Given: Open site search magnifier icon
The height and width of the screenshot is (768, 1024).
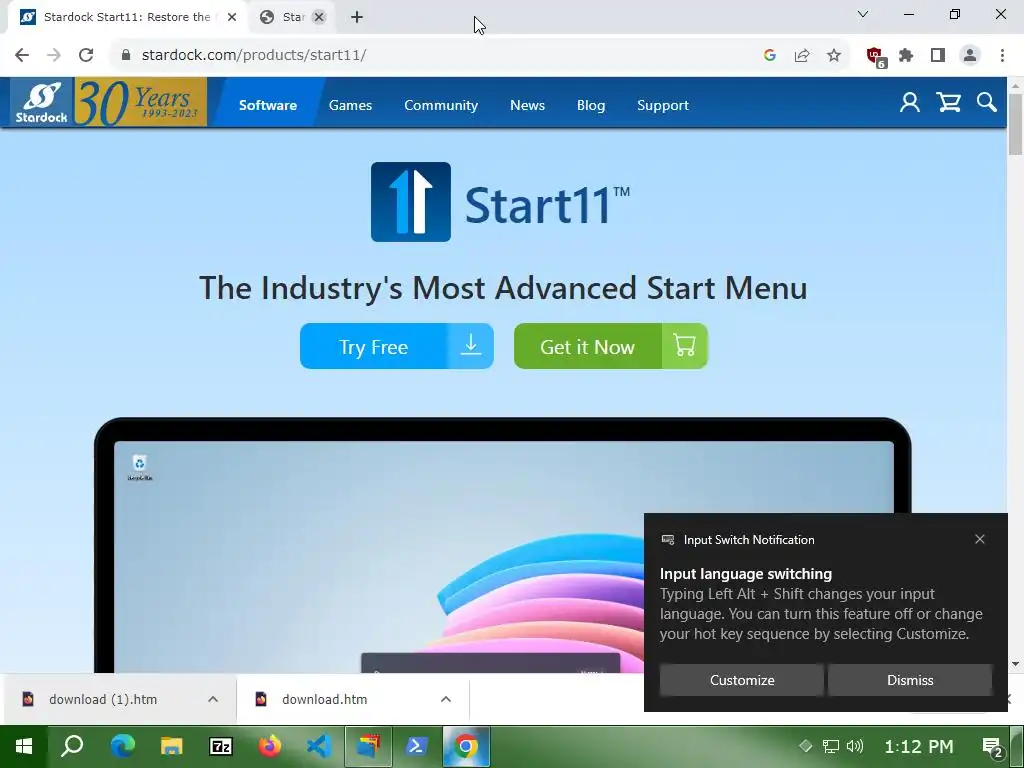Looking at the screenshot, I should point(986,103).
